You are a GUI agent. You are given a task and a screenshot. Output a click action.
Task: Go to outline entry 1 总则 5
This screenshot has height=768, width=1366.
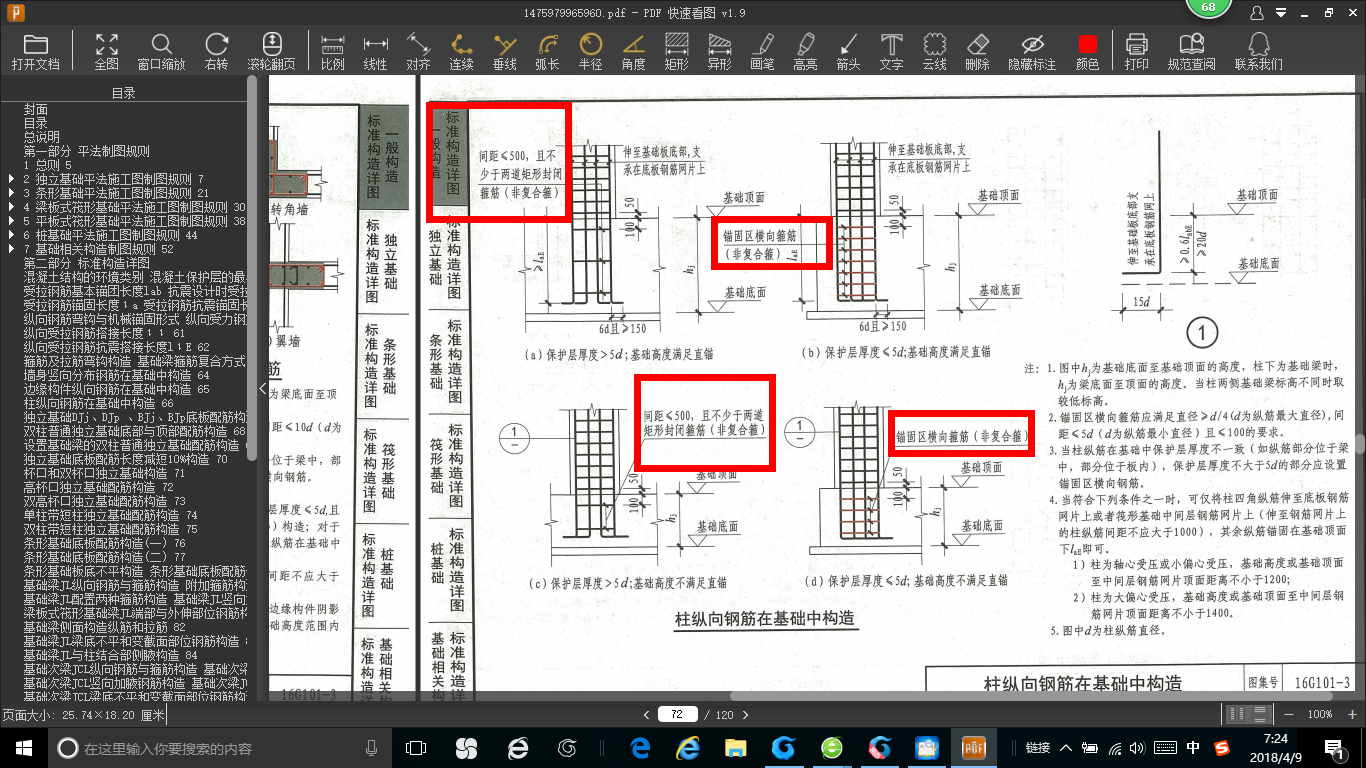tap(47, 165)
